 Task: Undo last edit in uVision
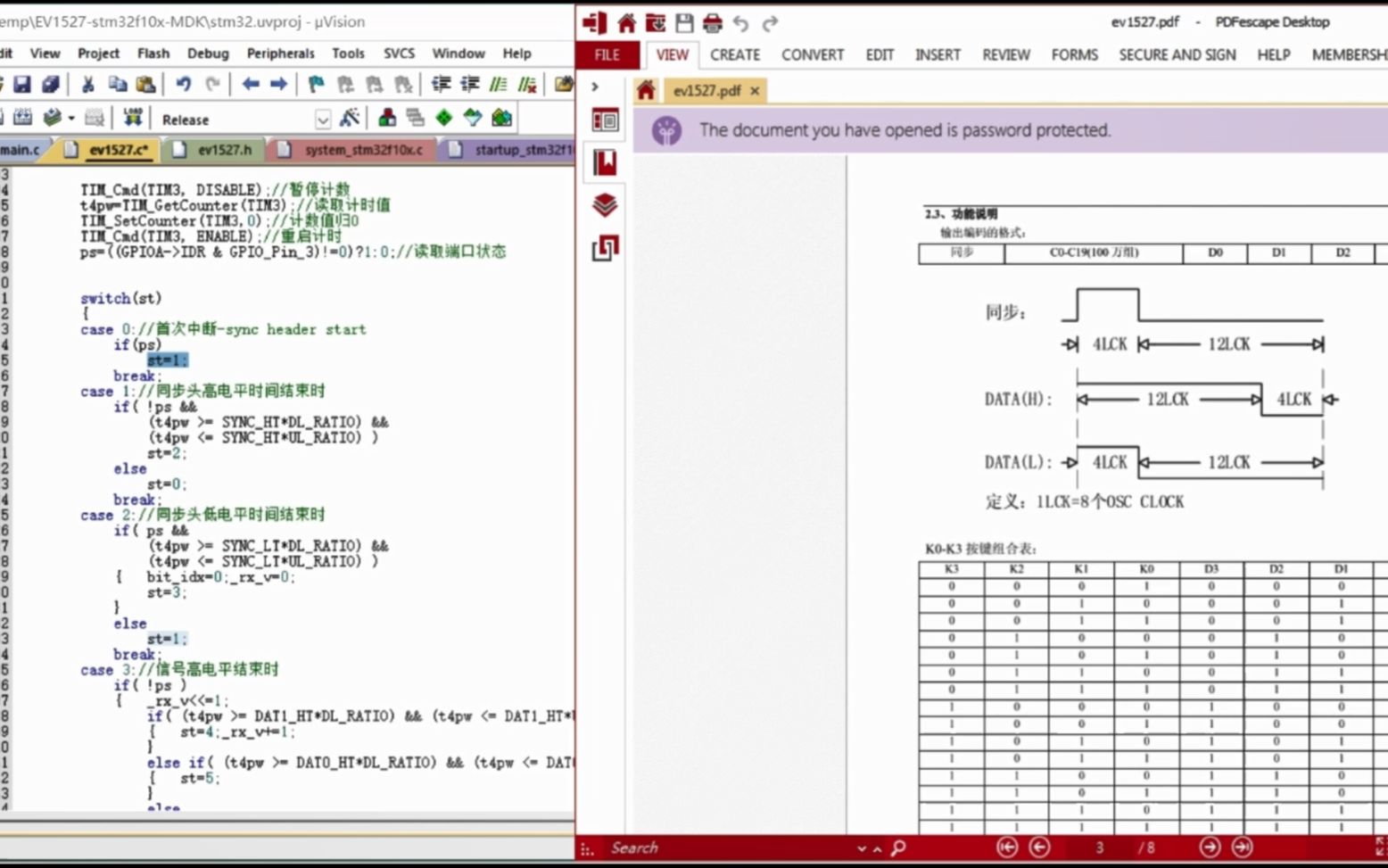pos(184,84)
